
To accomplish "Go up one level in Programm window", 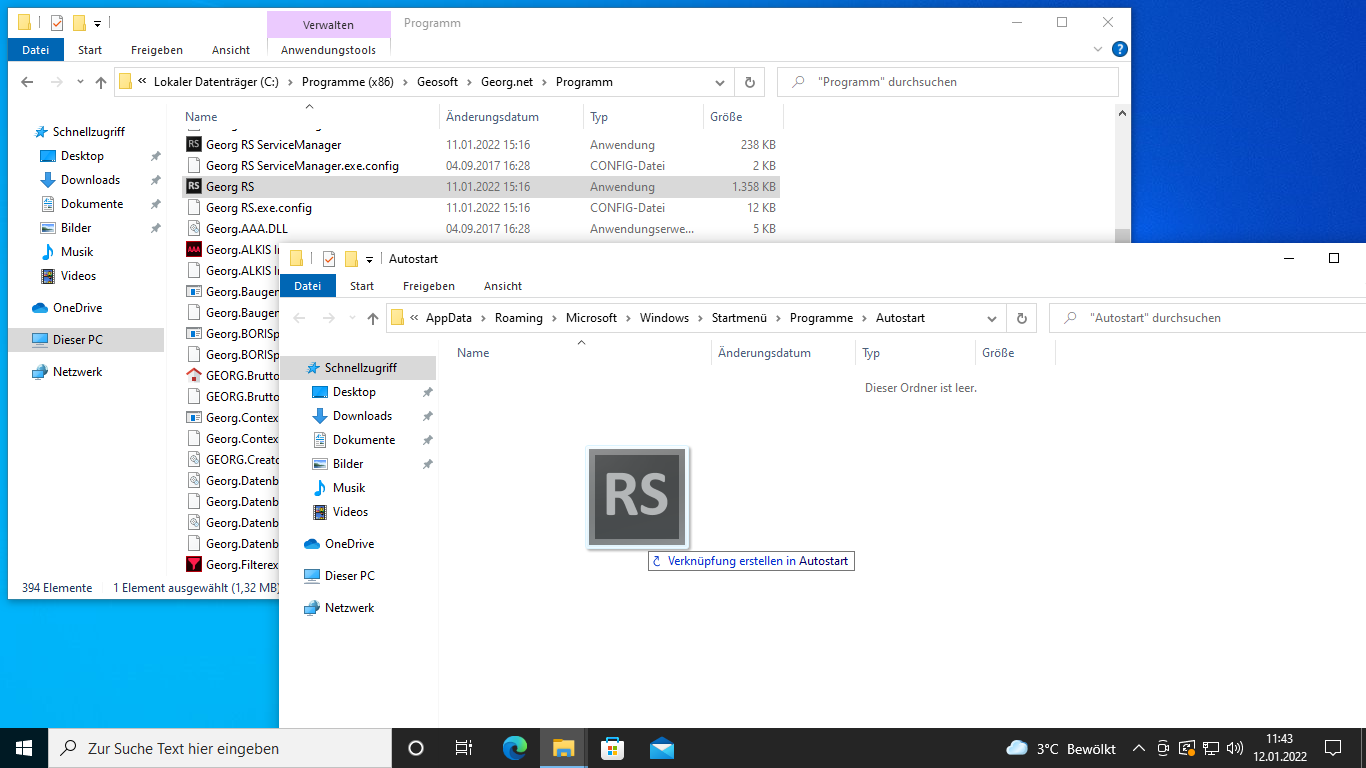I will pos(101,83).
